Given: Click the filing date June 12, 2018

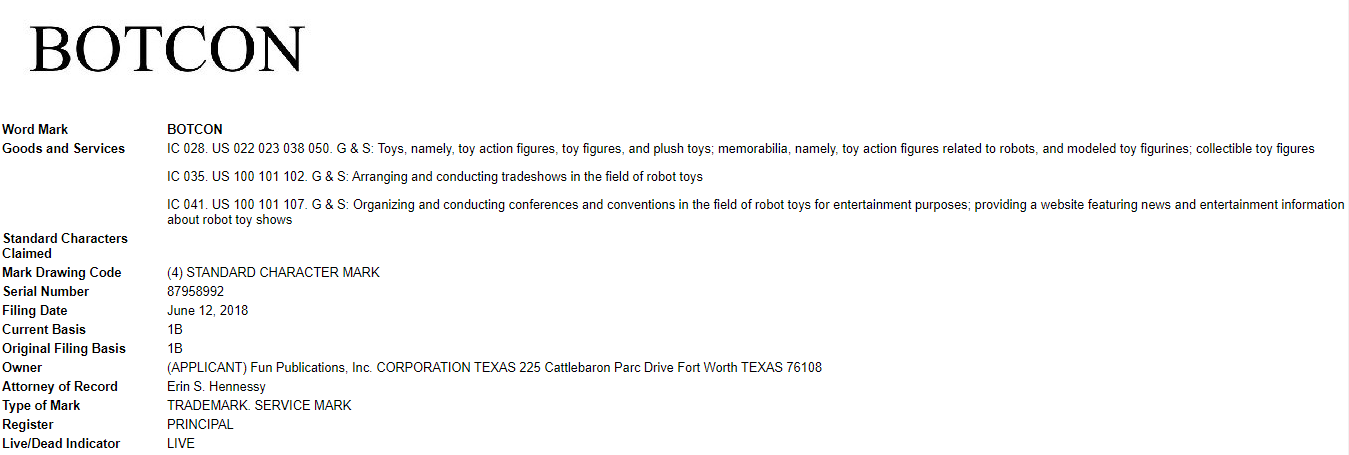Looking at the screenshot, I should (208, 310).
